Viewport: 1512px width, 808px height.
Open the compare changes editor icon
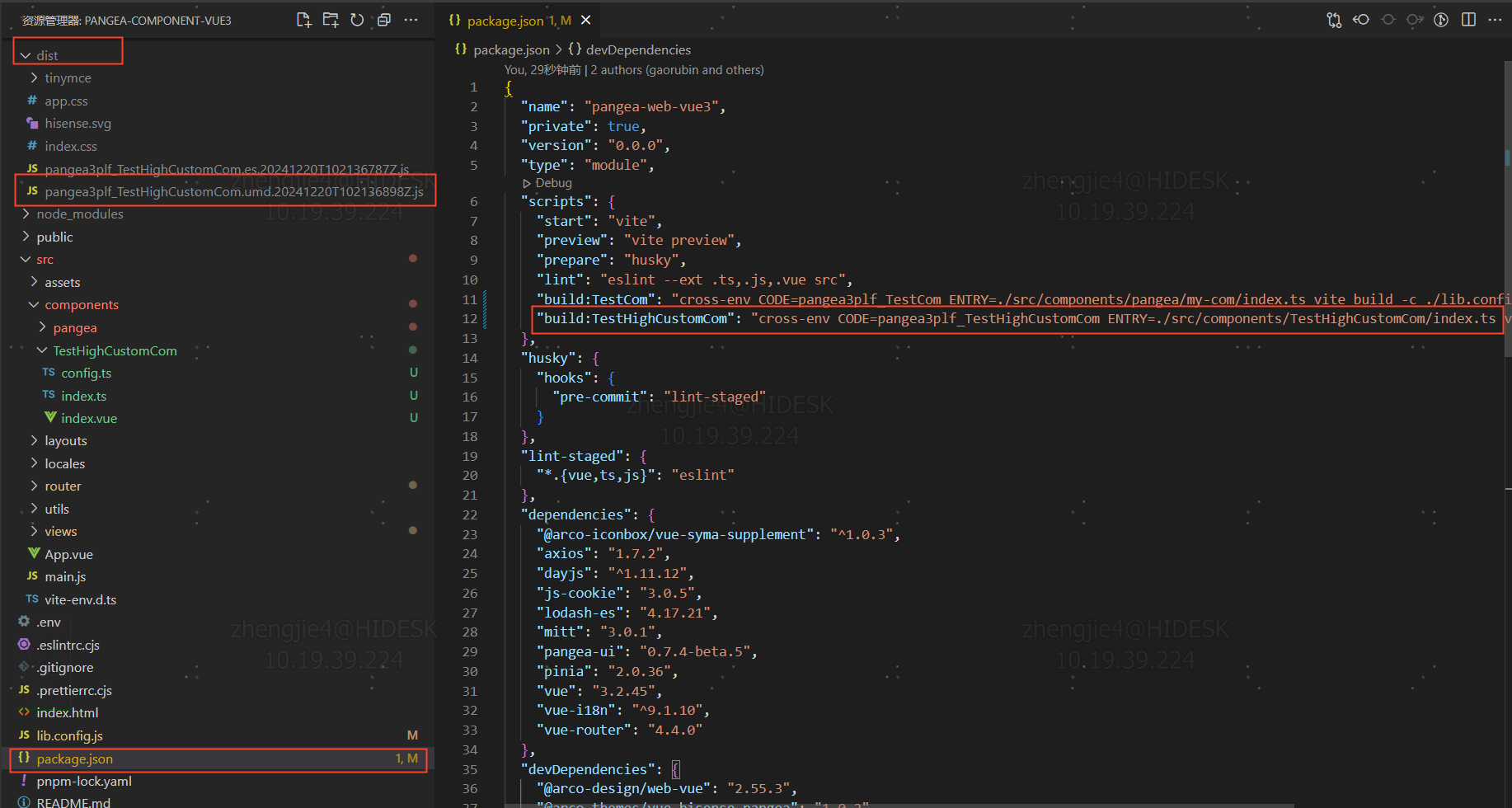pos(1334,20)
